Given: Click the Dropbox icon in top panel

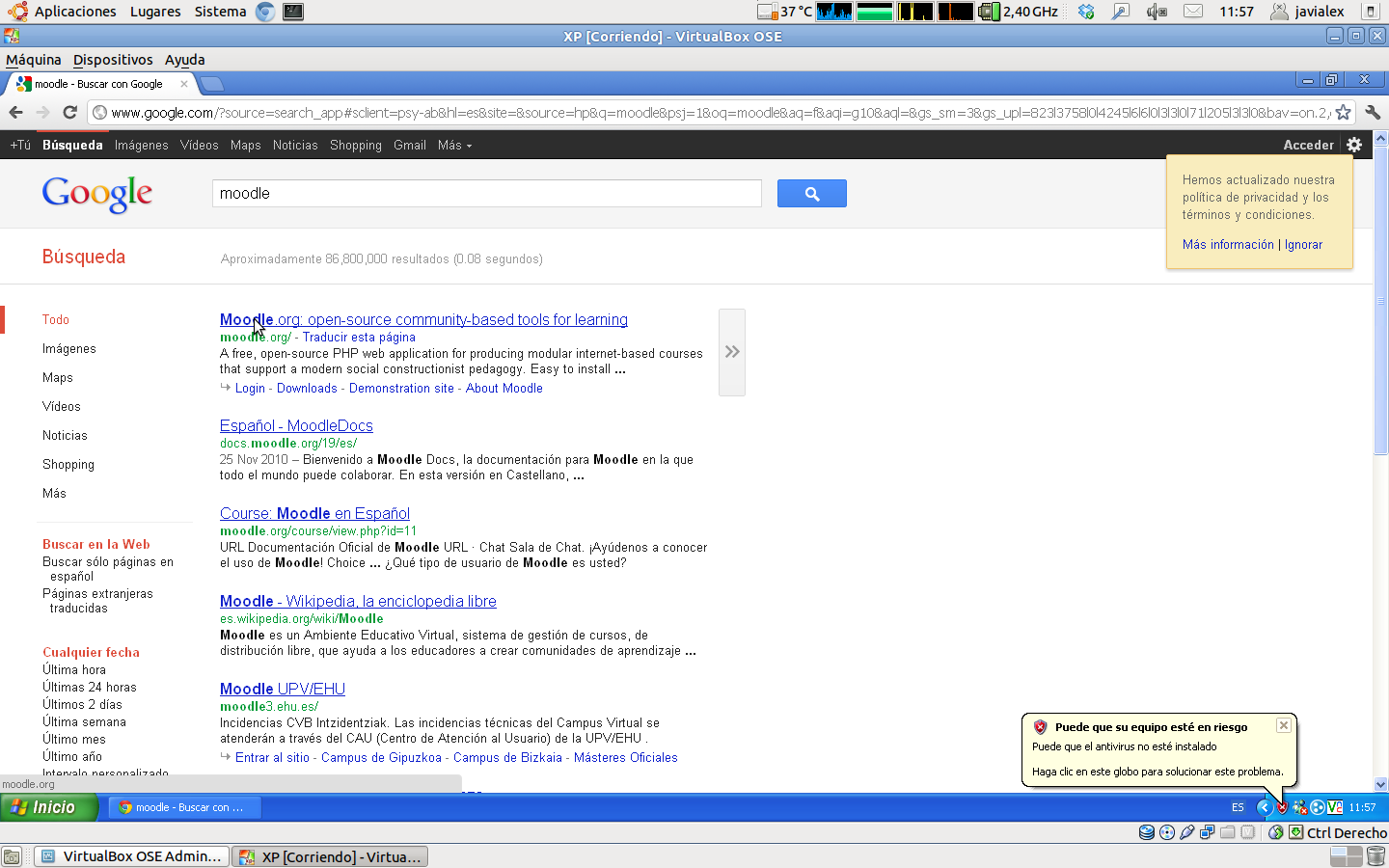Looking at the screenshot, I should 1086,12.
